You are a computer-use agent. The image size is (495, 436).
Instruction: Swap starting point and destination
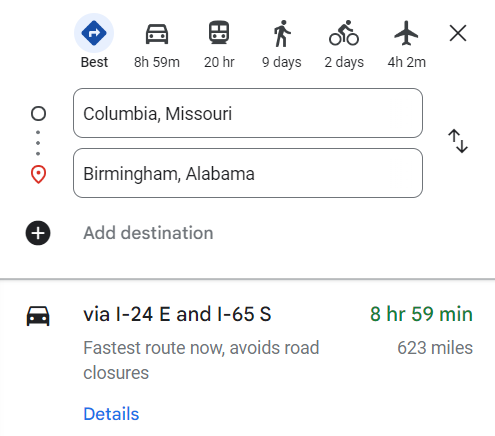[458, 141]
